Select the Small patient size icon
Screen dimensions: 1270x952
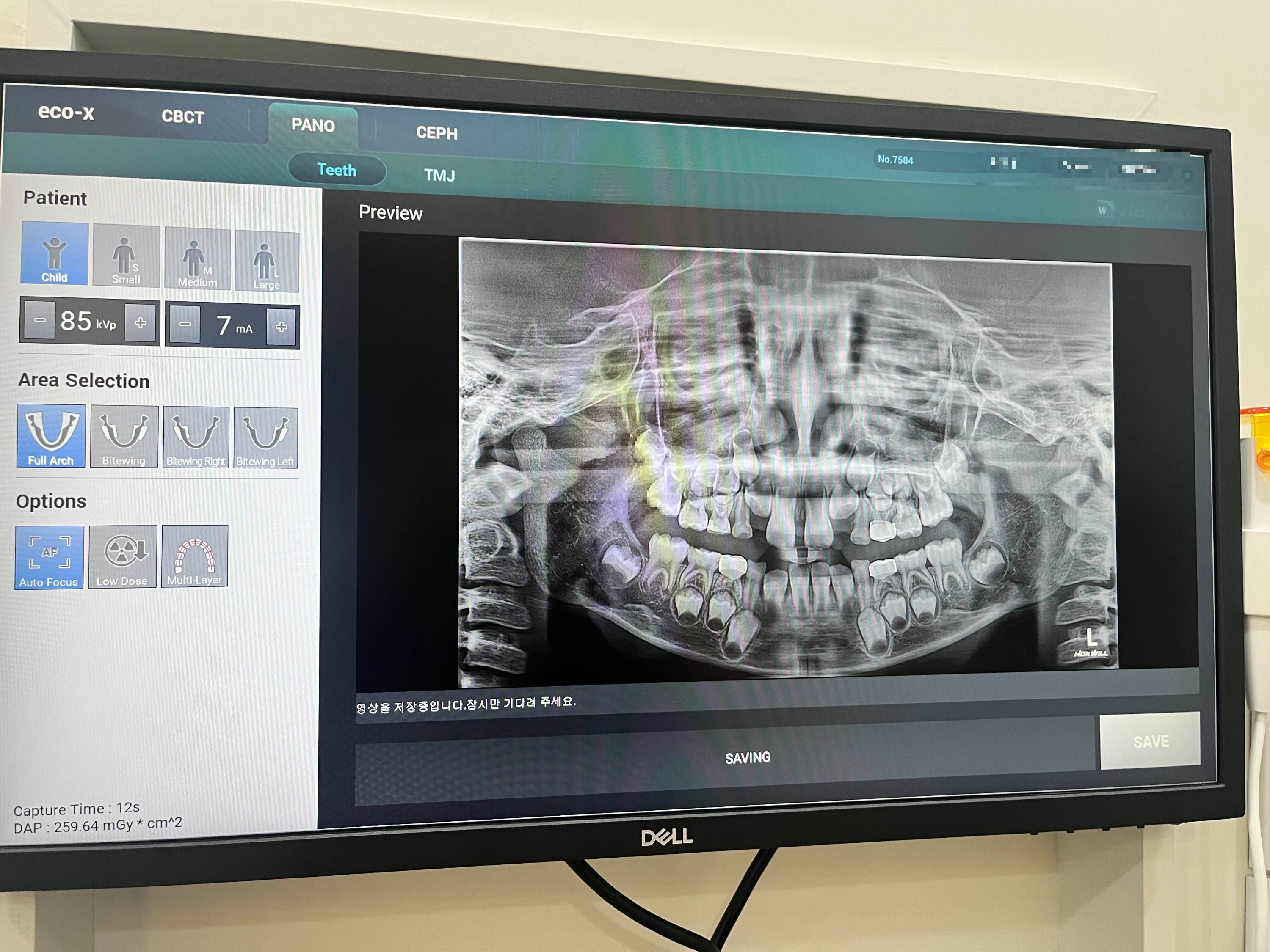(126, 256)
